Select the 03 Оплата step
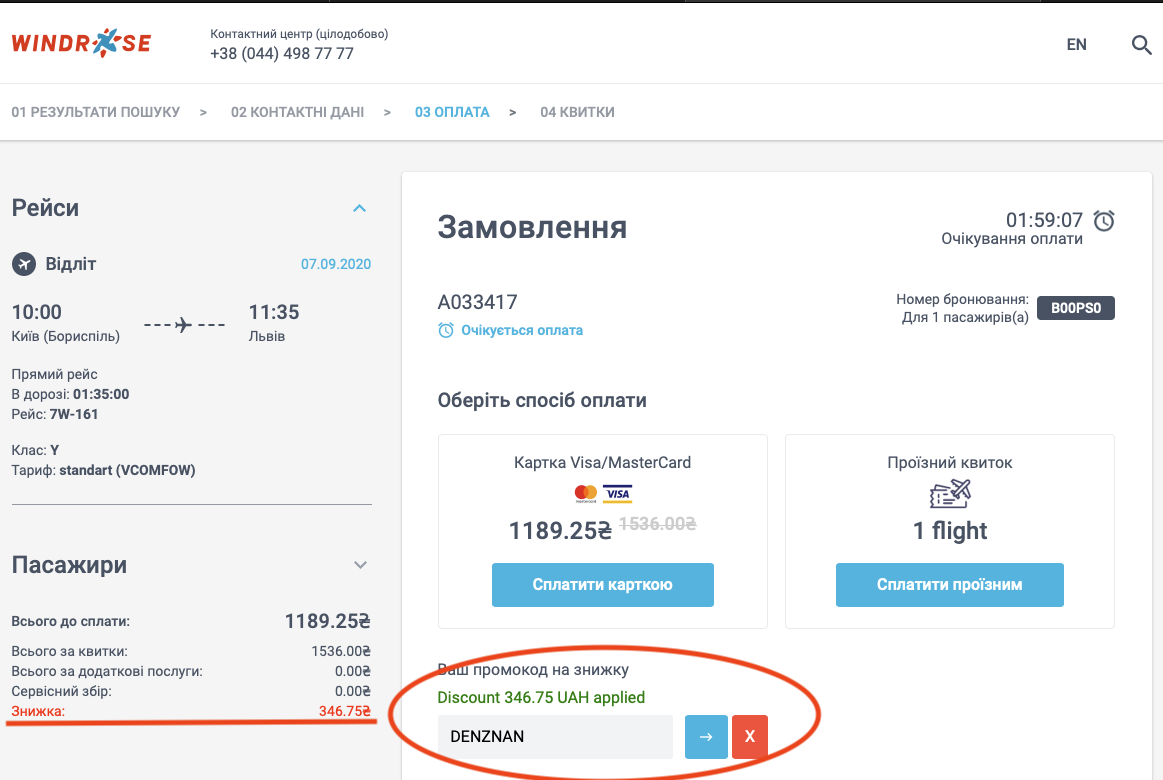The width and height of the screenshot is (1163, 780). (452, 112)
